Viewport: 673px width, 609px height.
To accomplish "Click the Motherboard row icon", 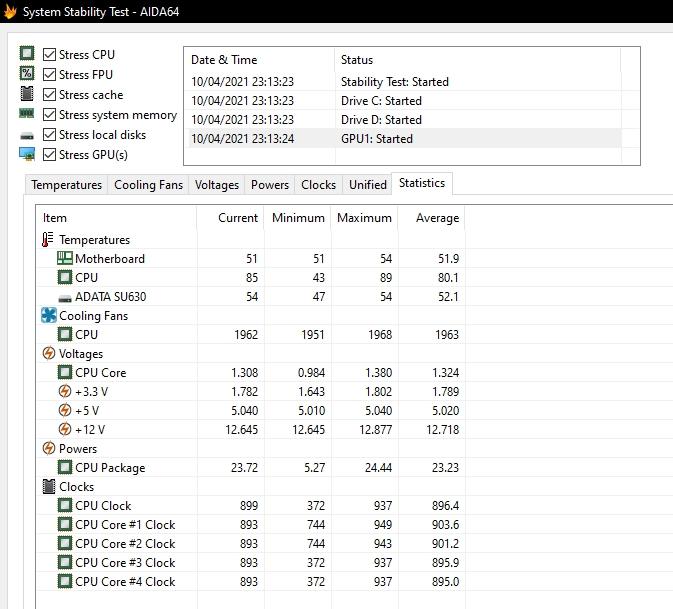I will click(x=65, y=258).
